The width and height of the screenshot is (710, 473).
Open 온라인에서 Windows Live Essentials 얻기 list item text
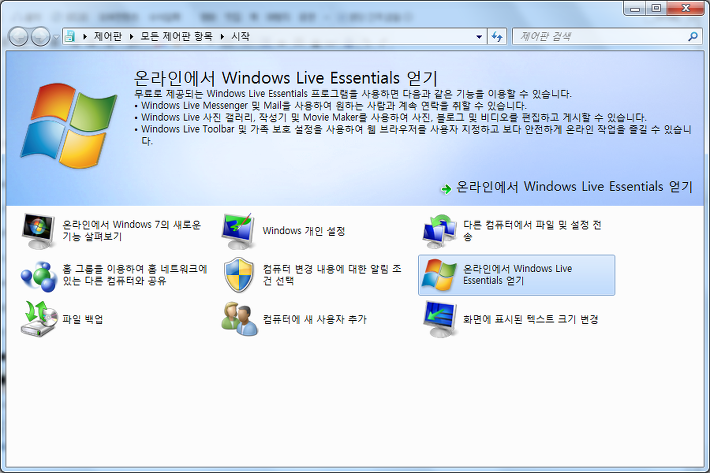point(517,275)
